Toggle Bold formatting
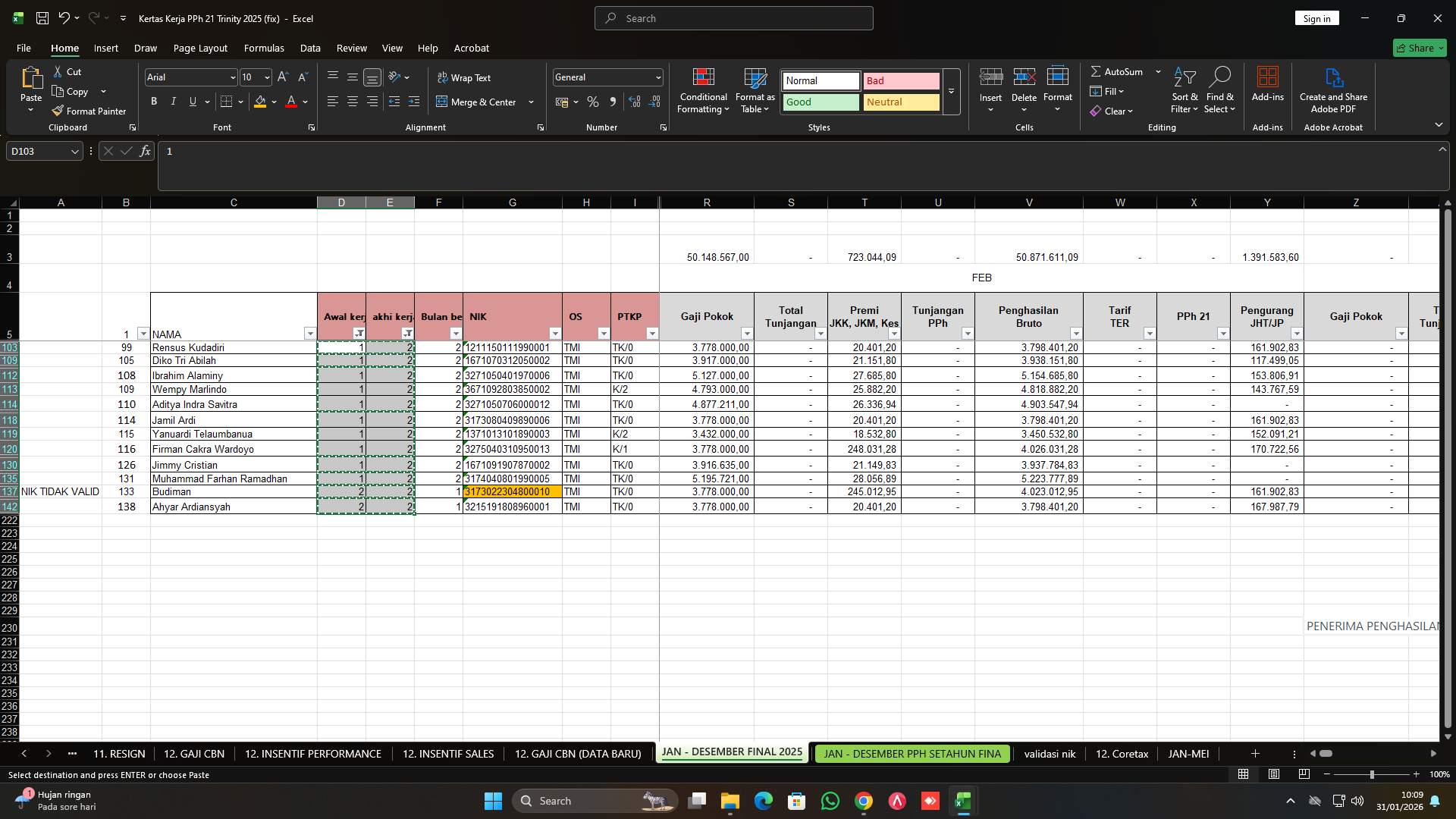Viewport: 1456px width, 819px height. 154,102
